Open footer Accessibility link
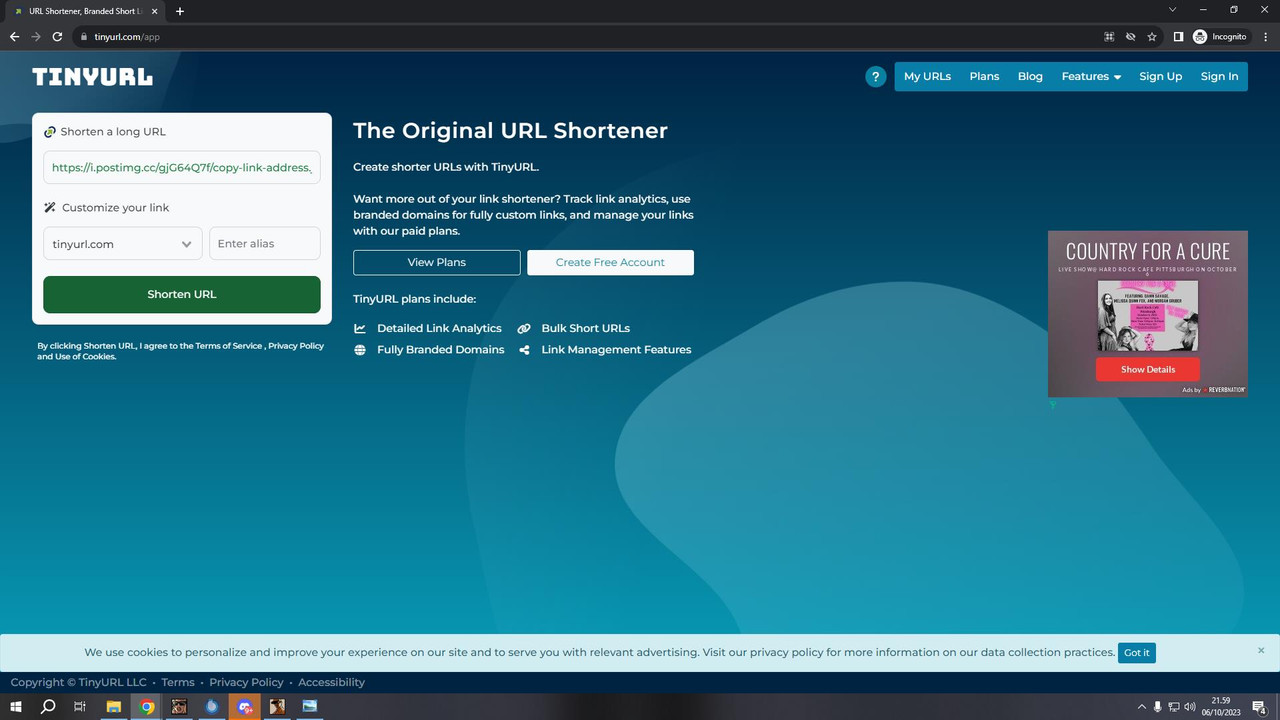 pyautogui.click(x=331, y=682)
